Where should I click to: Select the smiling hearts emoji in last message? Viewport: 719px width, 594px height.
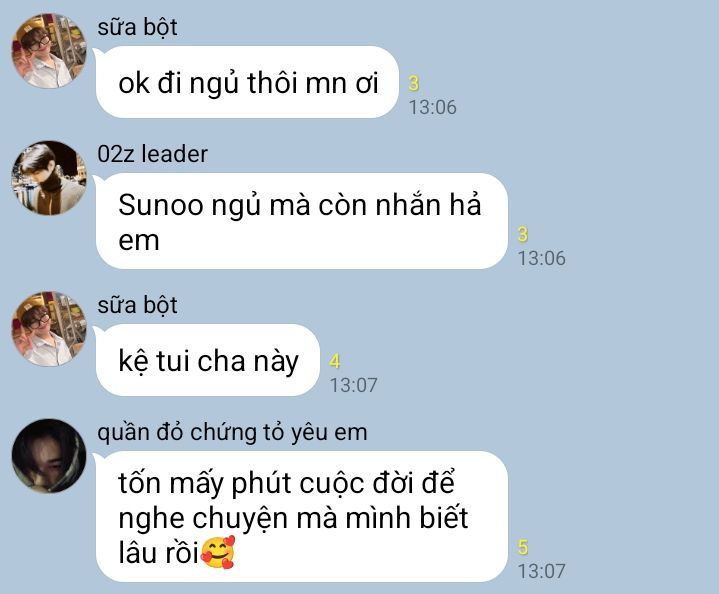[218, 552]
